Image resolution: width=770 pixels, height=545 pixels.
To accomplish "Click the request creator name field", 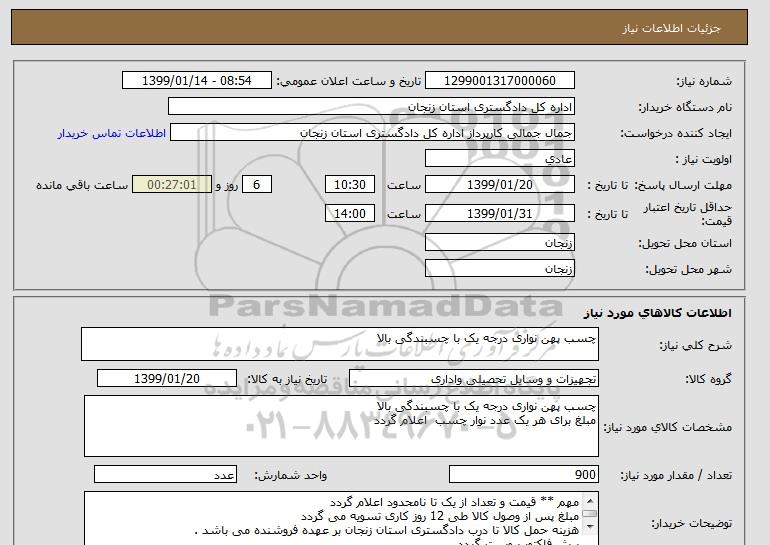I will click(x=372, y=133).
